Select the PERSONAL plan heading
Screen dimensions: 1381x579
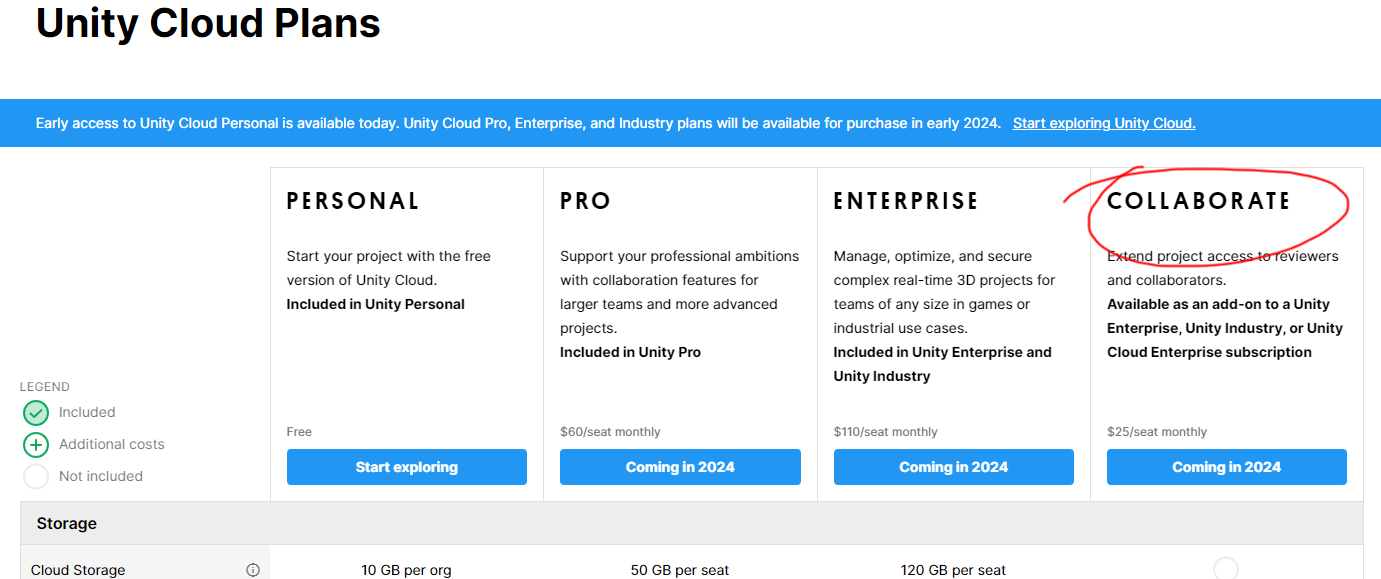(353, 201)
